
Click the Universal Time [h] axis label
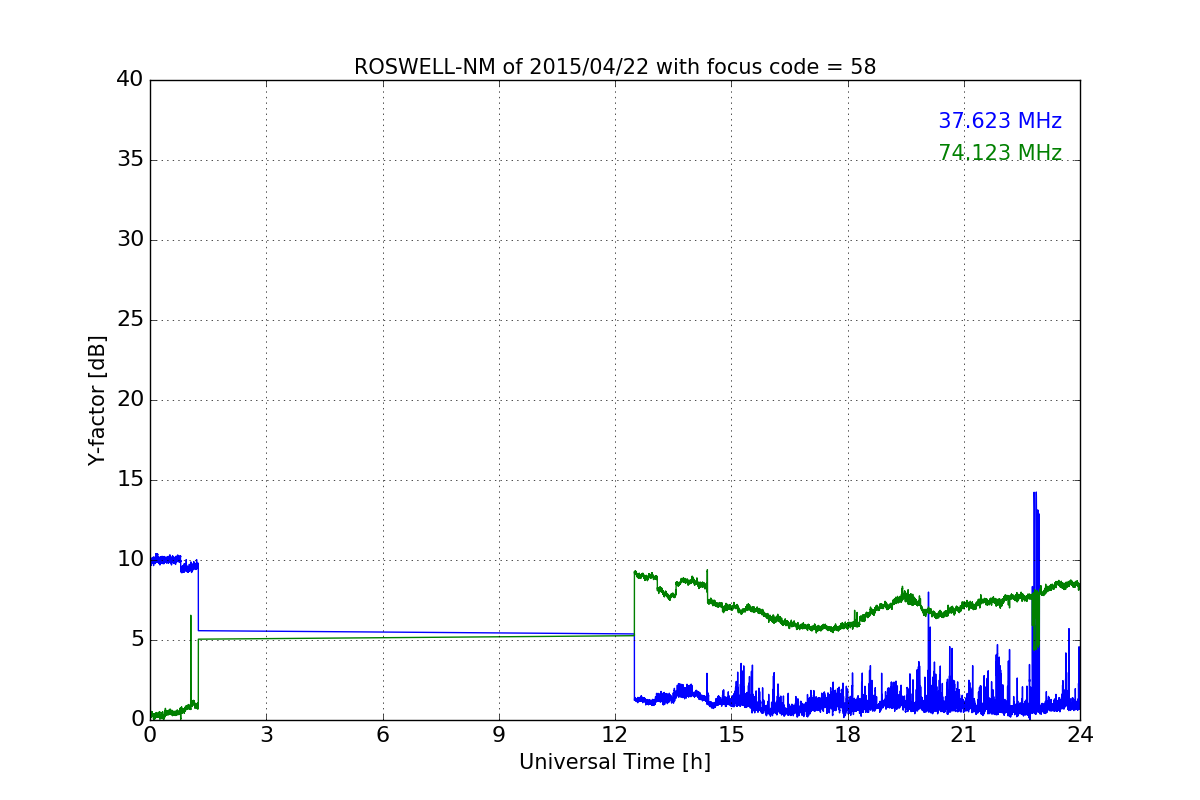[615, 762]
